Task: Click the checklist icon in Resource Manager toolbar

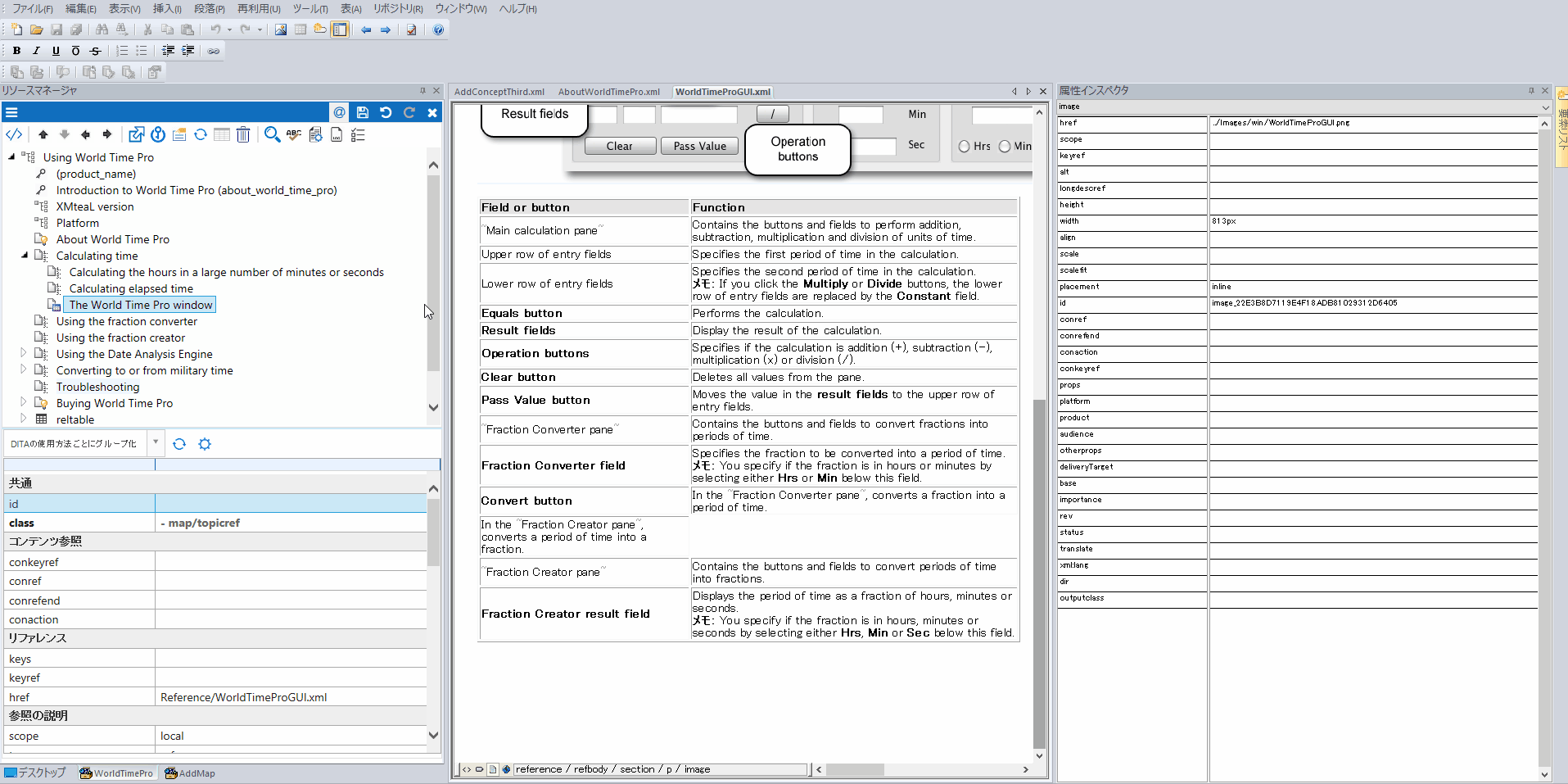Action: pyautogui.click(x=358, y=134)
